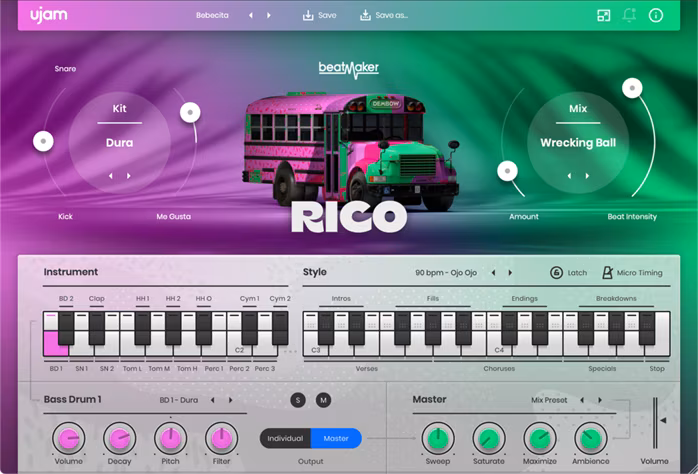Click the ujam logo
The height and width of the screenshot is (474, 698).
49,15
